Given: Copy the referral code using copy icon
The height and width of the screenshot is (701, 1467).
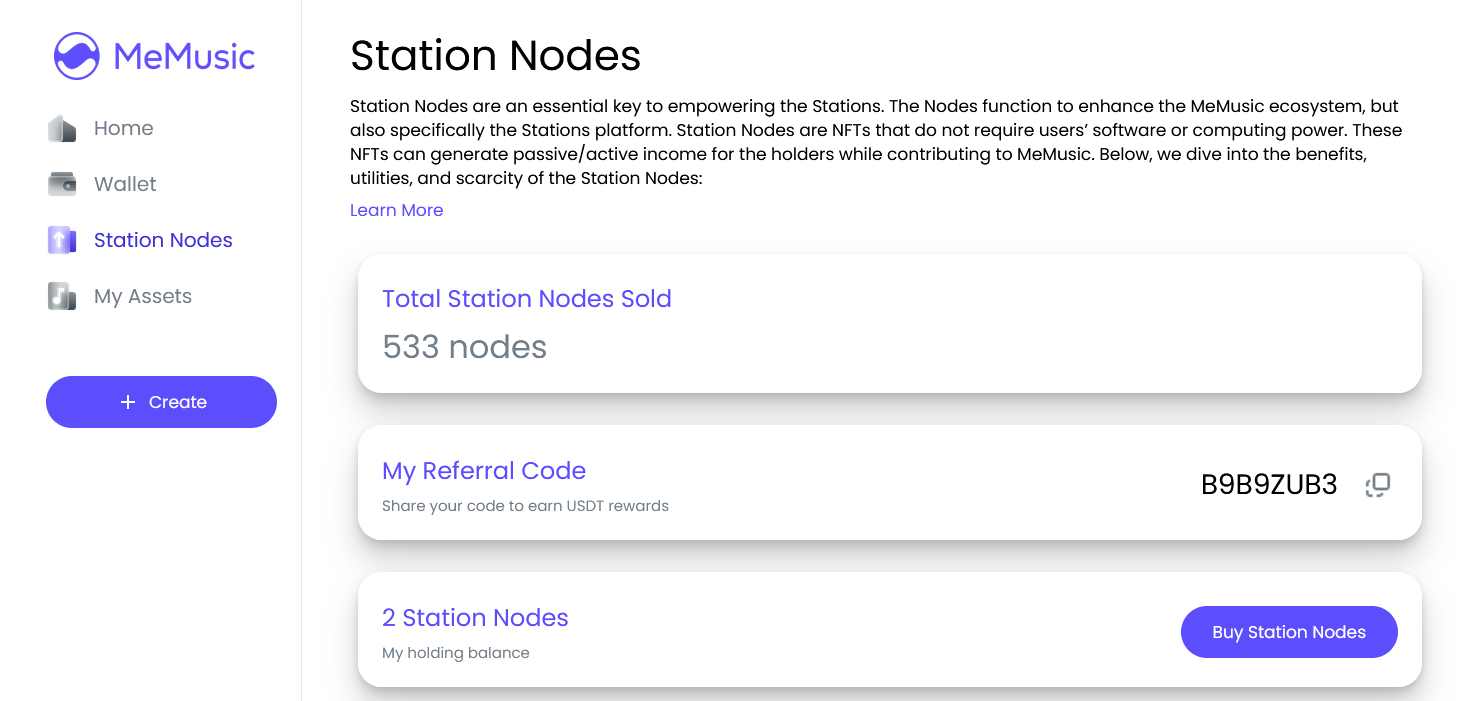Looking at the screenshot, I should pyautogui.click(x=1378, y=485).
